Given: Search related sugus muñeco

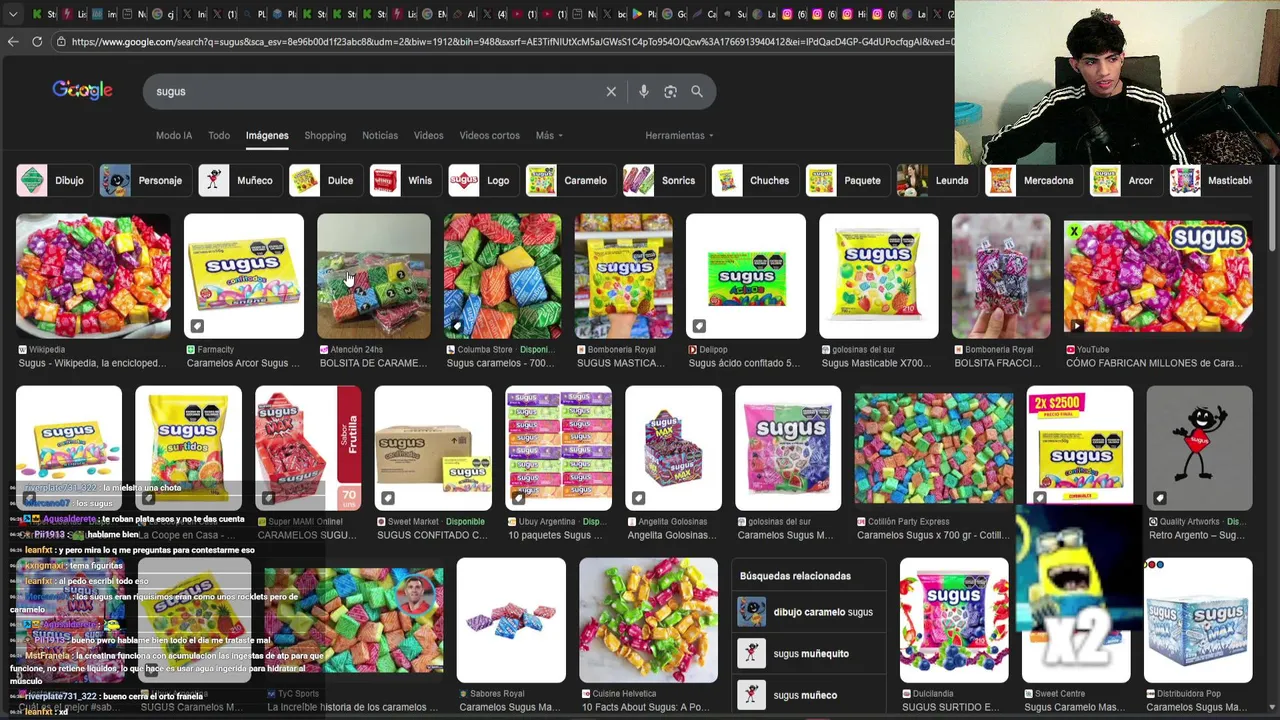Looking at the screenshot, I should click(x=811, y=695).
